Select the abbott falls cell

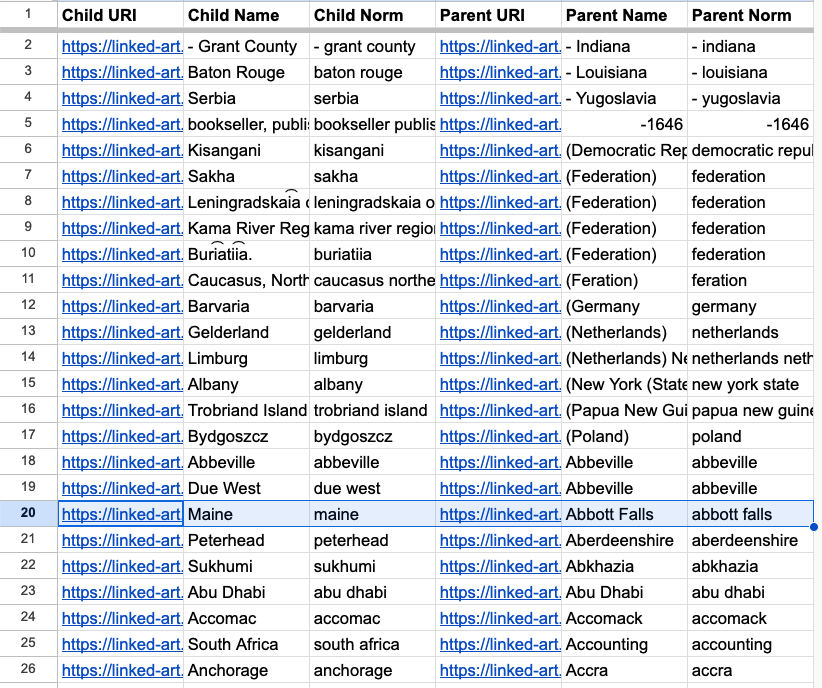pos(750,514)
